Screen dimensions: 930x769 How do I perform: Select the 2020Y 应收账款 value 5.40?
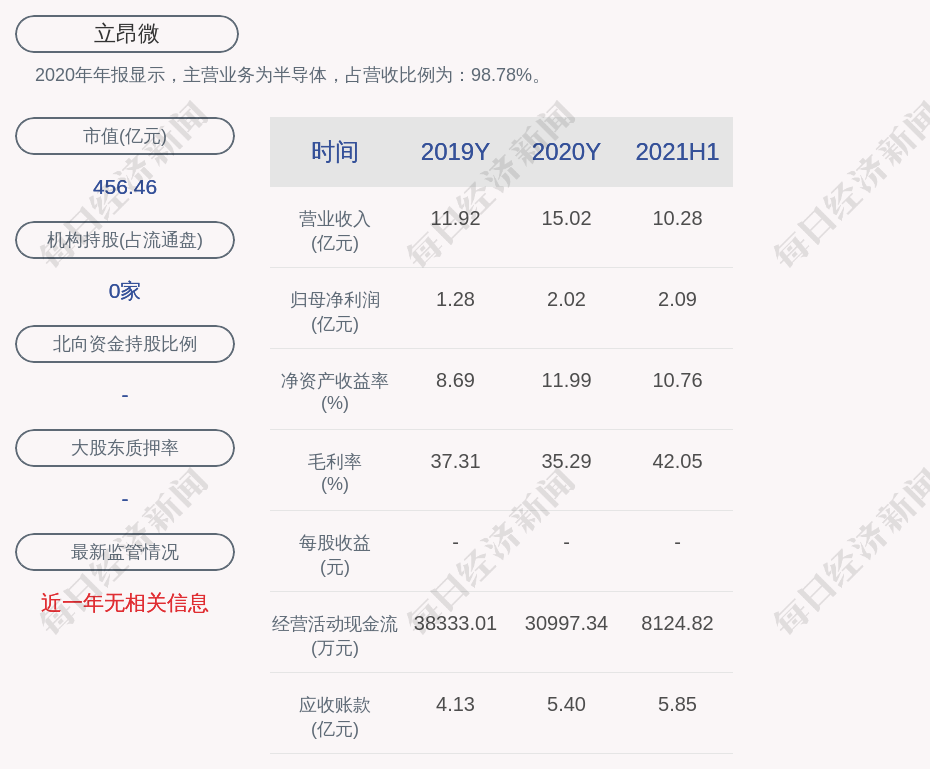(566, 704)
